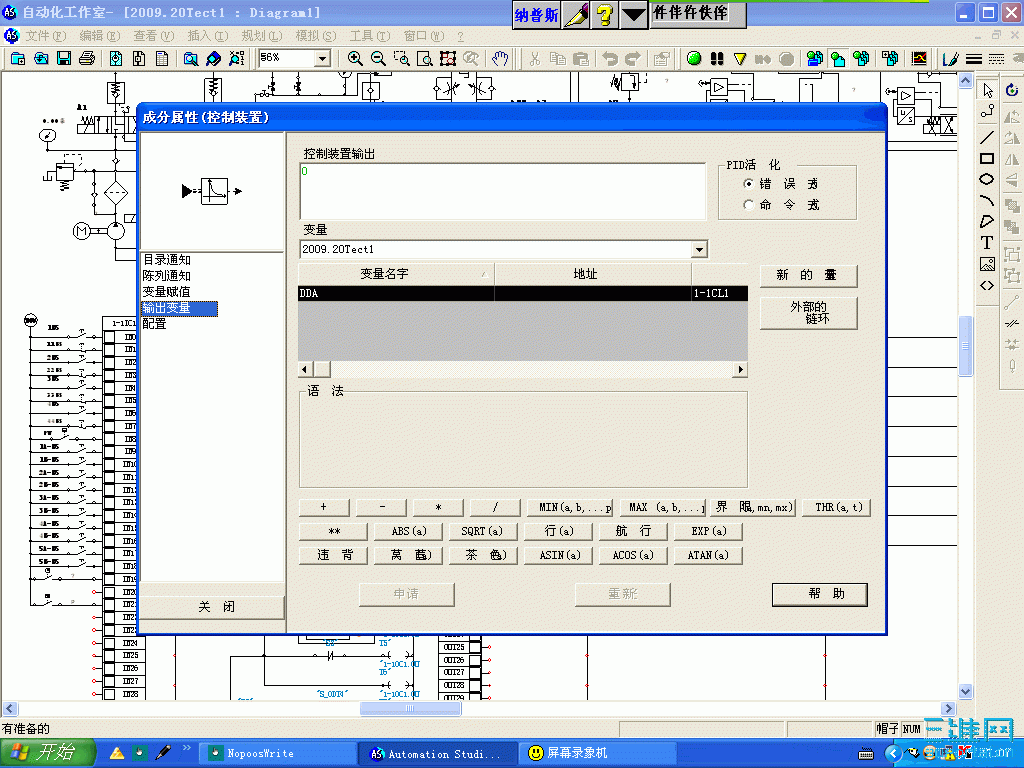1024x768 pixels.
Task: Open the 2009.20Tect1 variable dropdown
Action: point(700,249)
